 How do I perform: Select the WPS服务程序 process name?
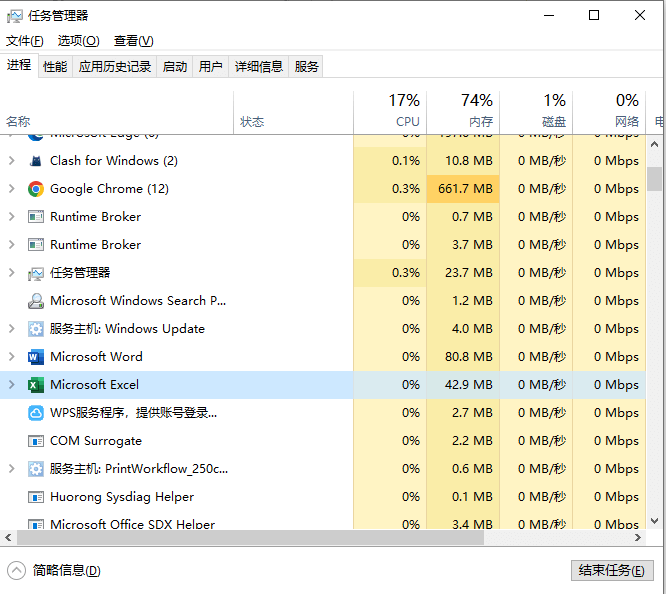(x=133, y=413)
